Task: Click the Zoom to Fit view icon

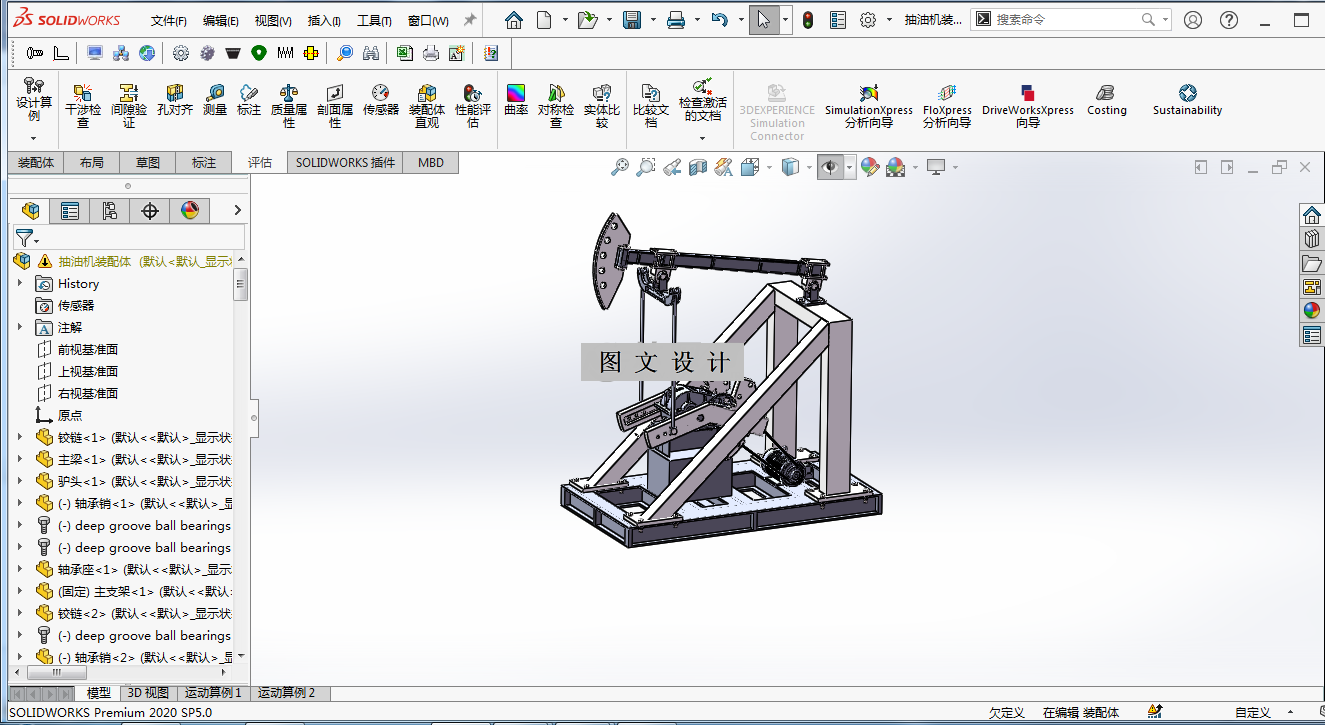Action: [x=620, y=167]
